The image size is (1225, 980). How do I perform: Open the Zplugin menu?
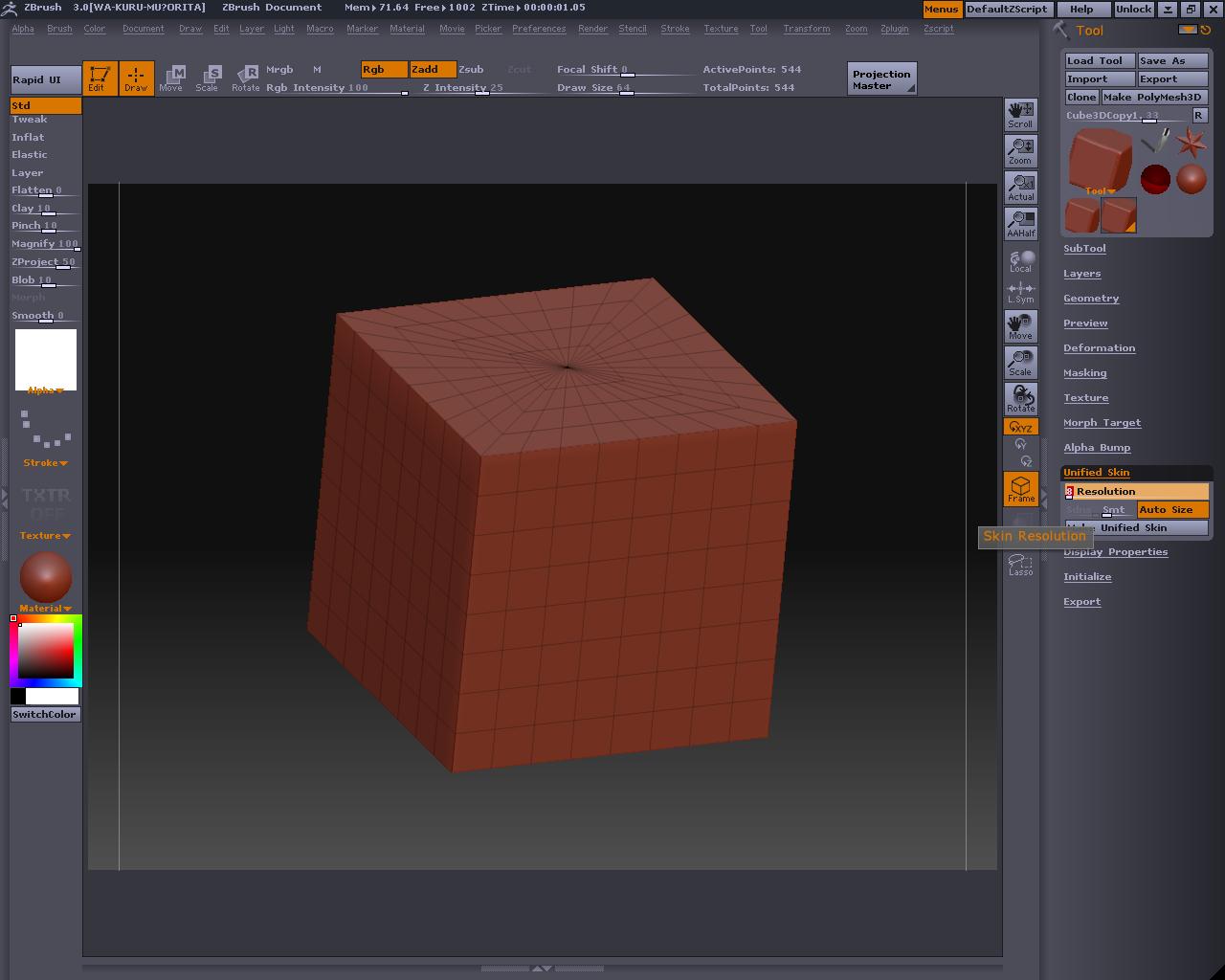coord(895,29)
